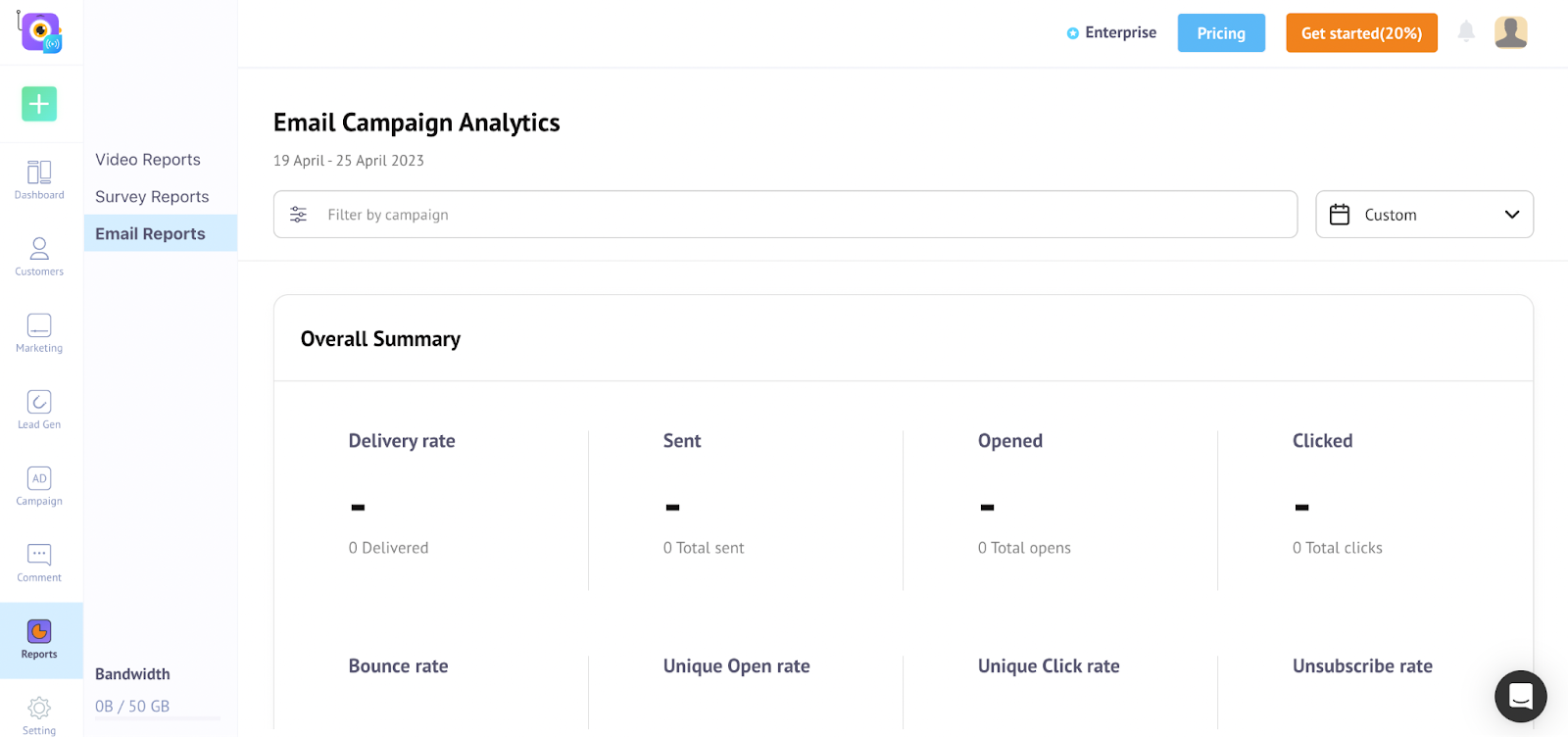The height and width of the screenshot is (737, 1568).
Task: Open the user profile avatar
Action: click(1511, 32)
